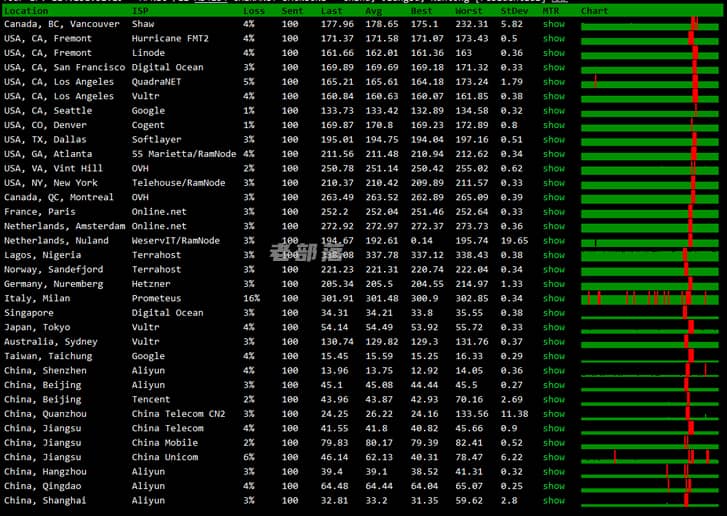Select the 16% loss value for Milan
727x516 pixels.
click(x=251, y=298)
